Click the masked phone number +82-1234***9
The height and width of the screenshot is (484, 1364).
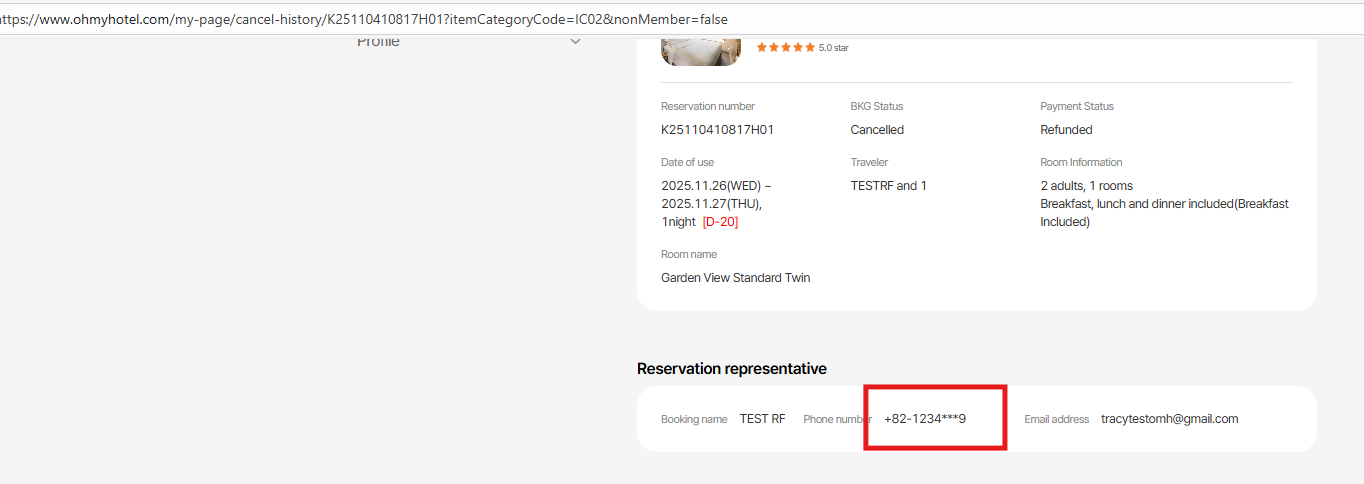924,419
